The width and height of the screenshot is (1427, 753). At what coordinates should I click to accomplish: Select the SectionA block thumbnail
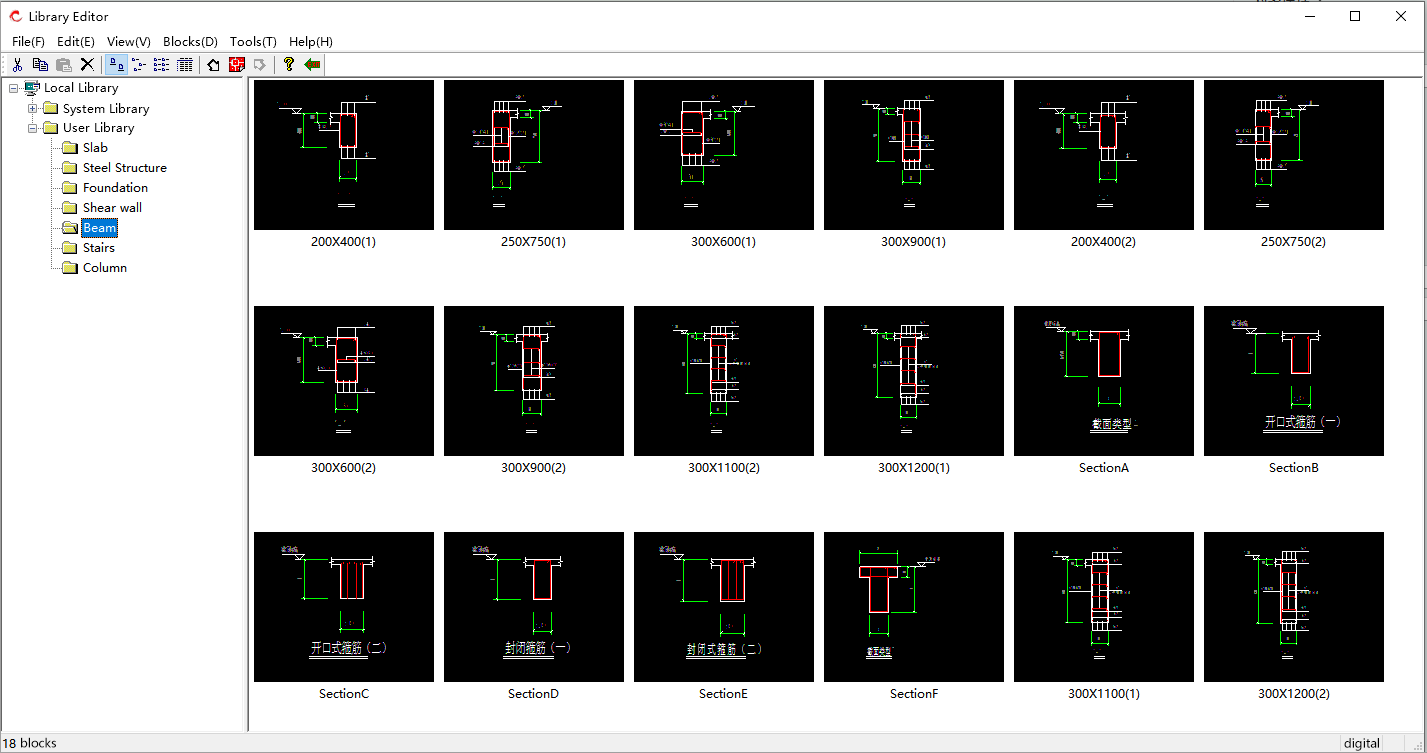[x=1104, y=381]
